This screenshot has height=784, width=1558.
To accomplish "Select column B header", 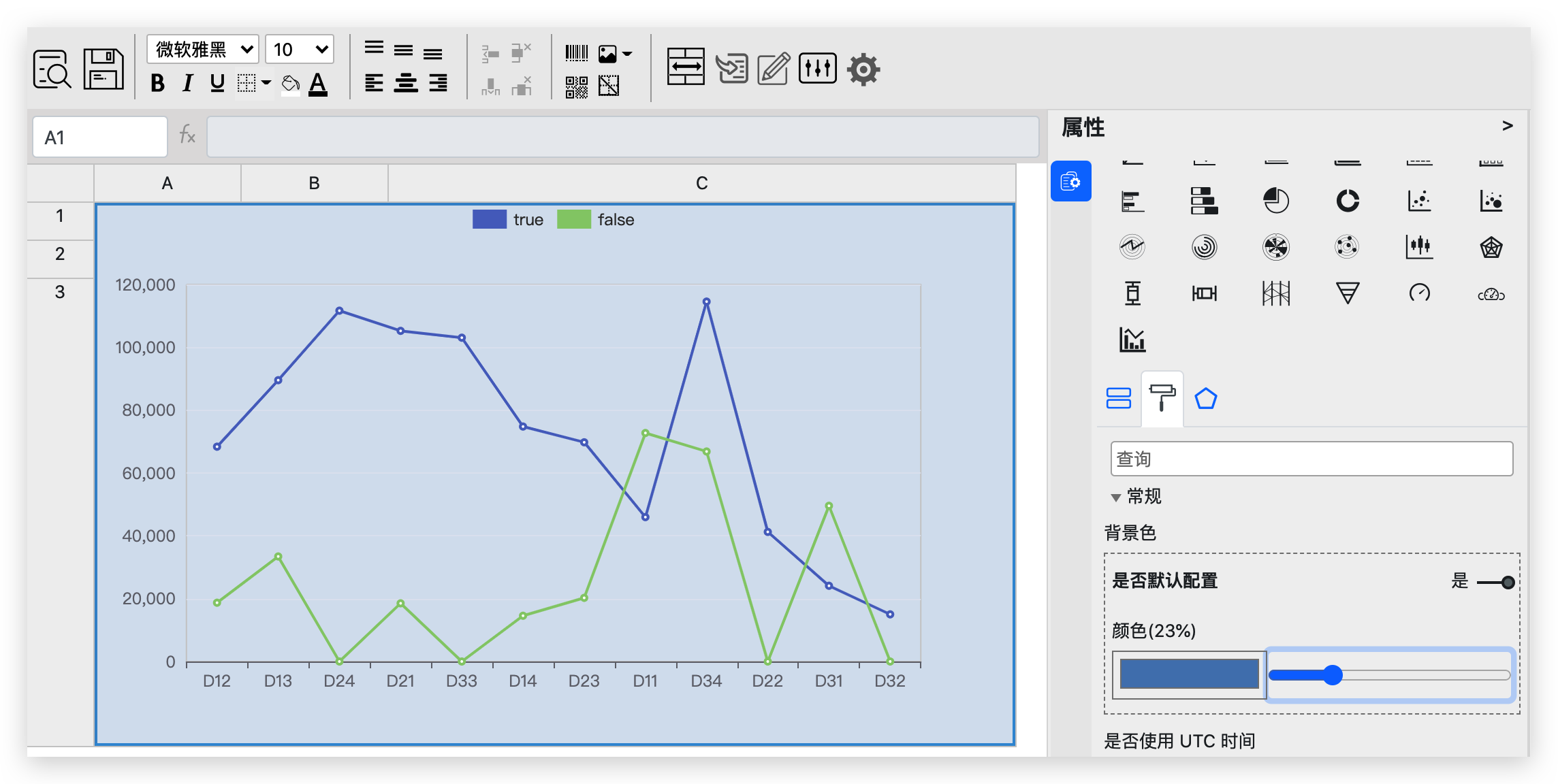I will tap(315, 183).
